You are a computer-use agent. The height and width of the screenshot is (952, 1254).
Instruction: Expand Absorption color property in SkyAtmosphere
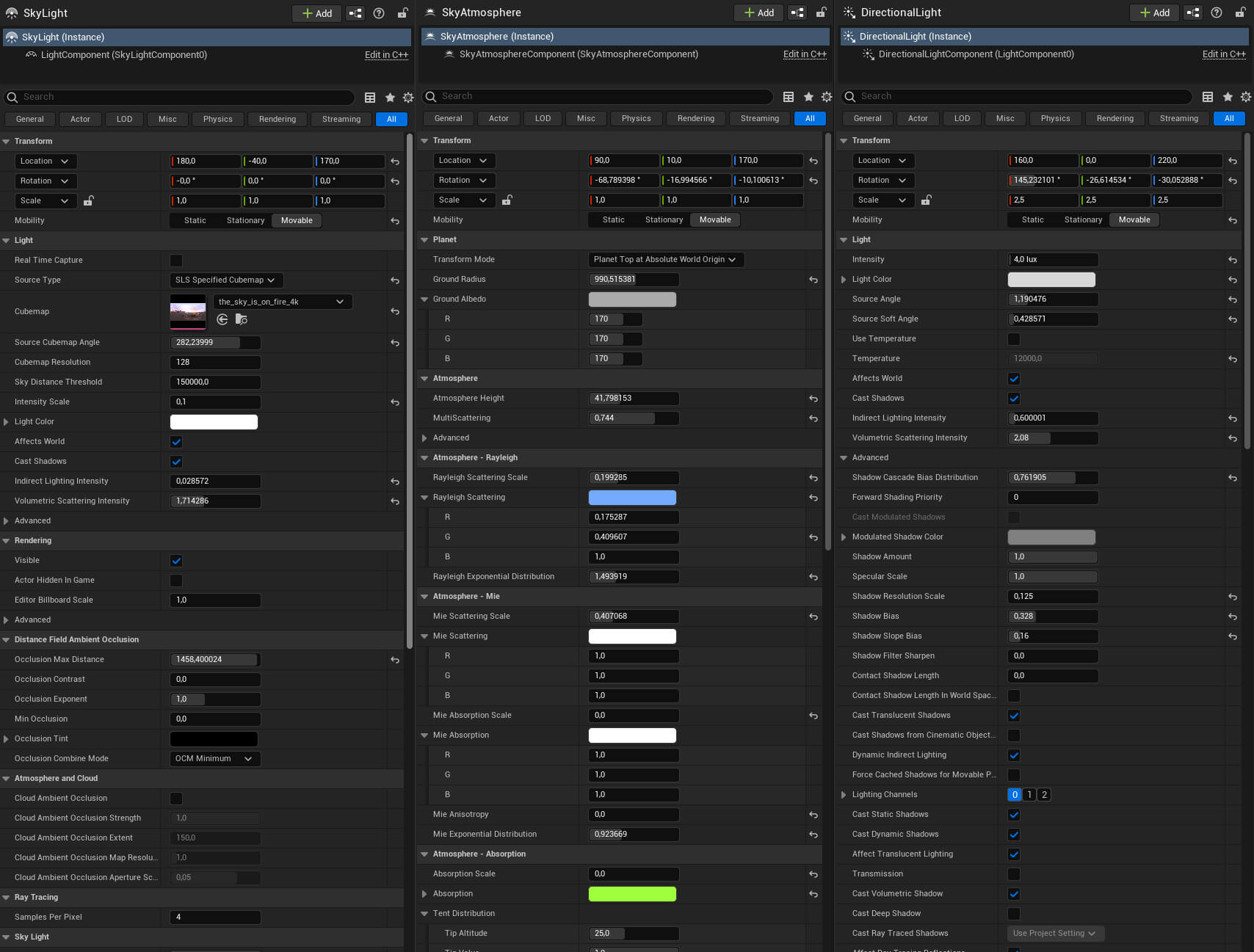424,894
